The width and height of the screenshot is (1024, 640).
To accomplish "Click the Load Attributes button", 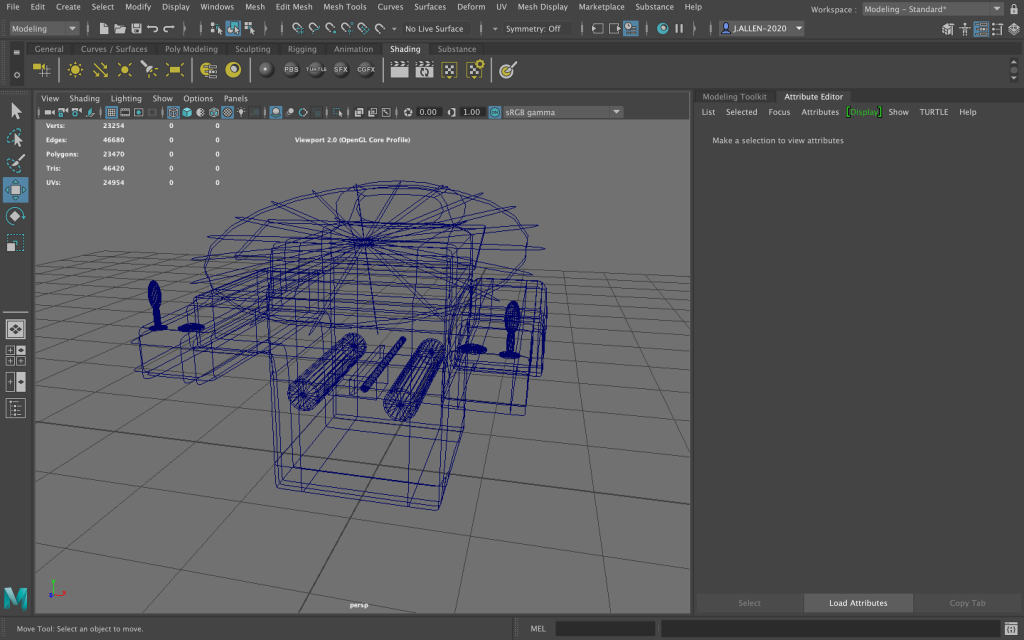I will click(858, 603).
